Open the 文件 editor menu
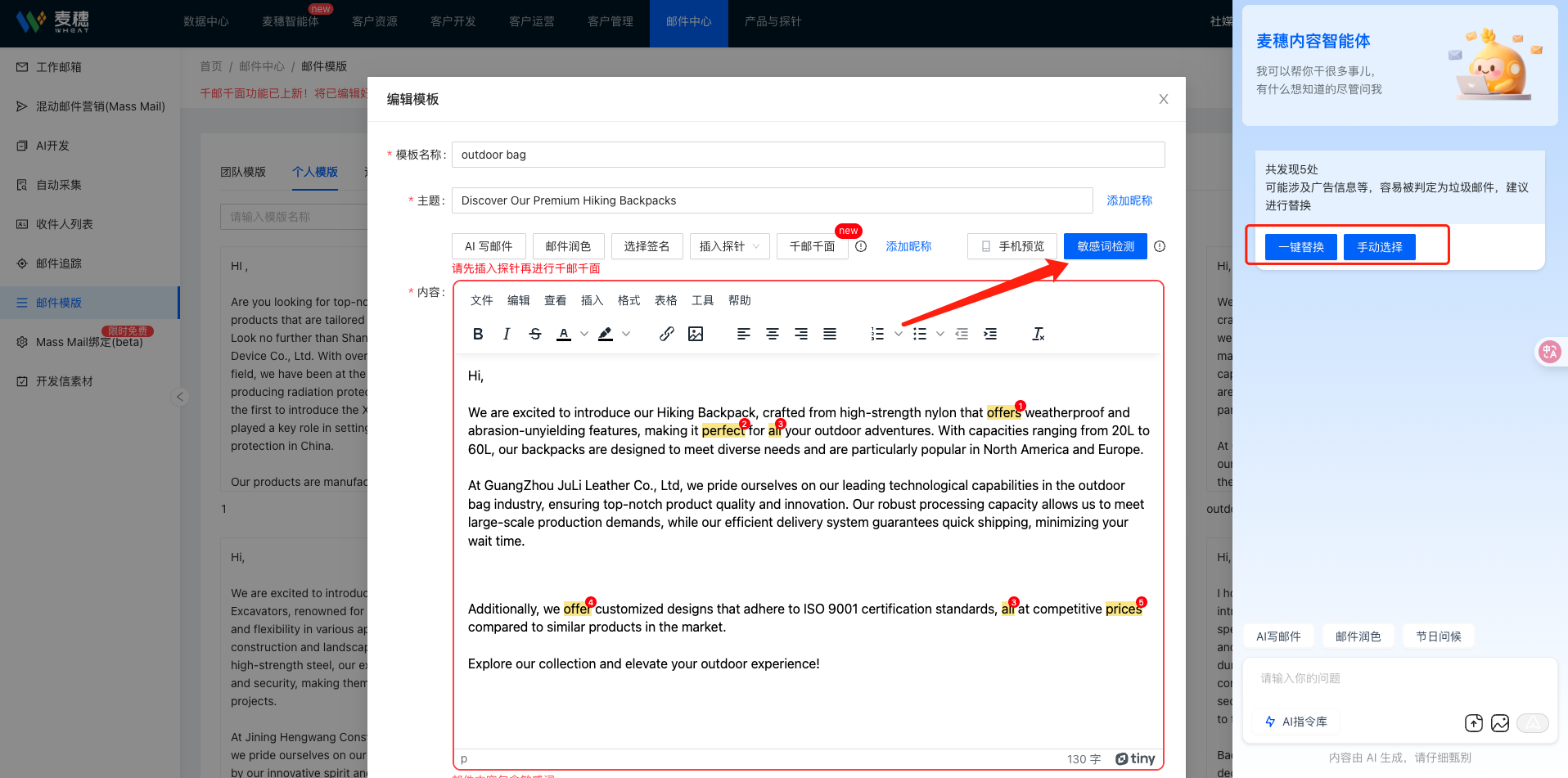1568x778 pixels. [x=482, y=300]
